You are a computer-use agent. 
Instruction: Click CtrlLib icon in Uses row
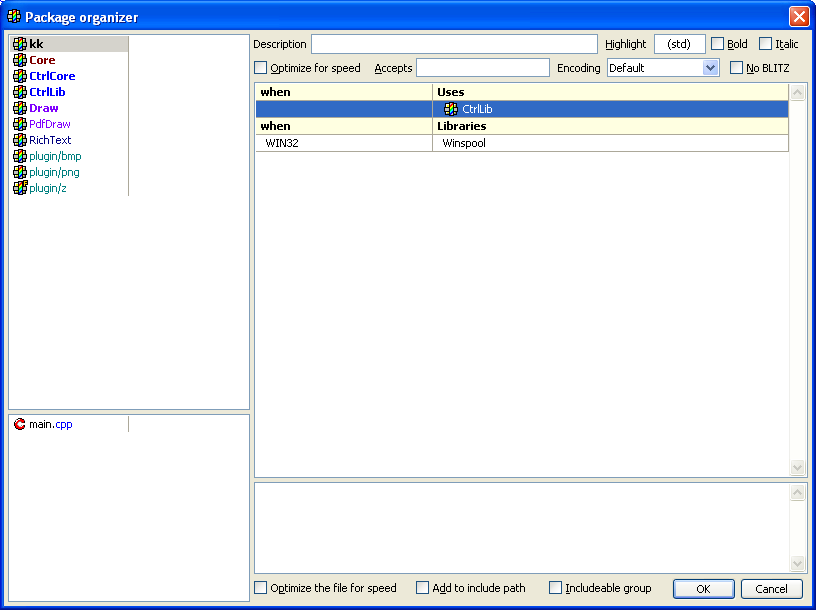451,109
